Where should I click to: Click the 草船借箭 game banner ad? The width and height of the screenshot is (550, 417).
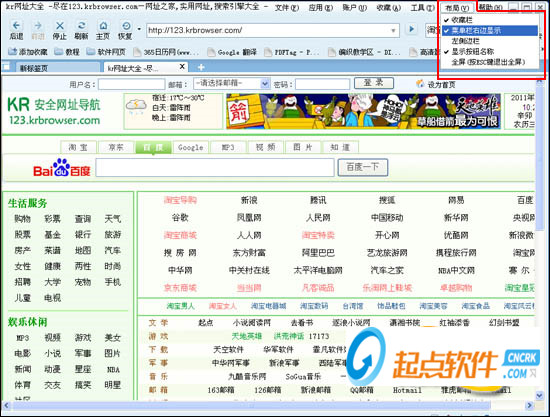[363, 111]
